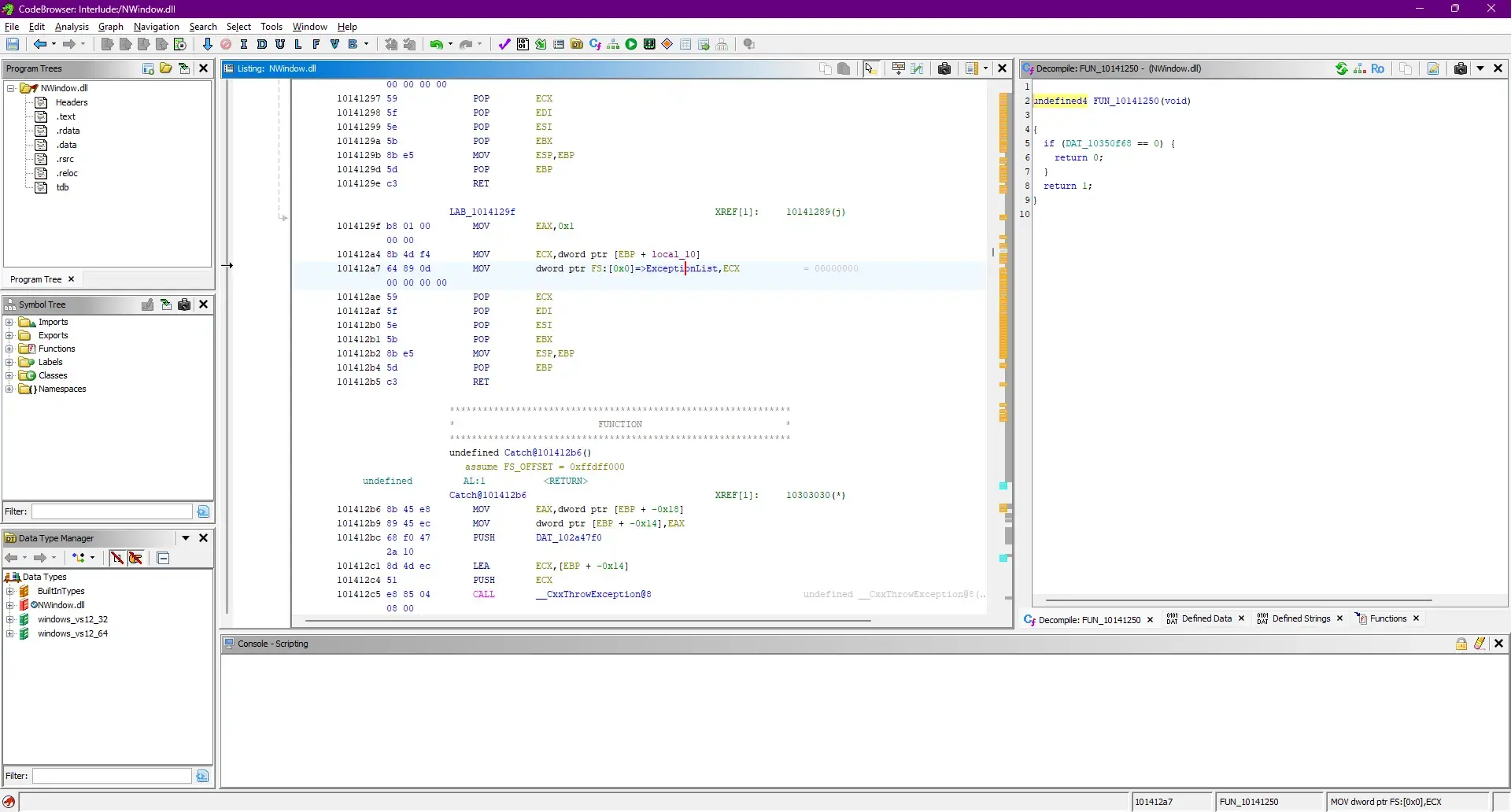1511x812 pixels.
Task: Expand BuiltInTypes in Data Type Manager
Action: click(x=10, y=591)
